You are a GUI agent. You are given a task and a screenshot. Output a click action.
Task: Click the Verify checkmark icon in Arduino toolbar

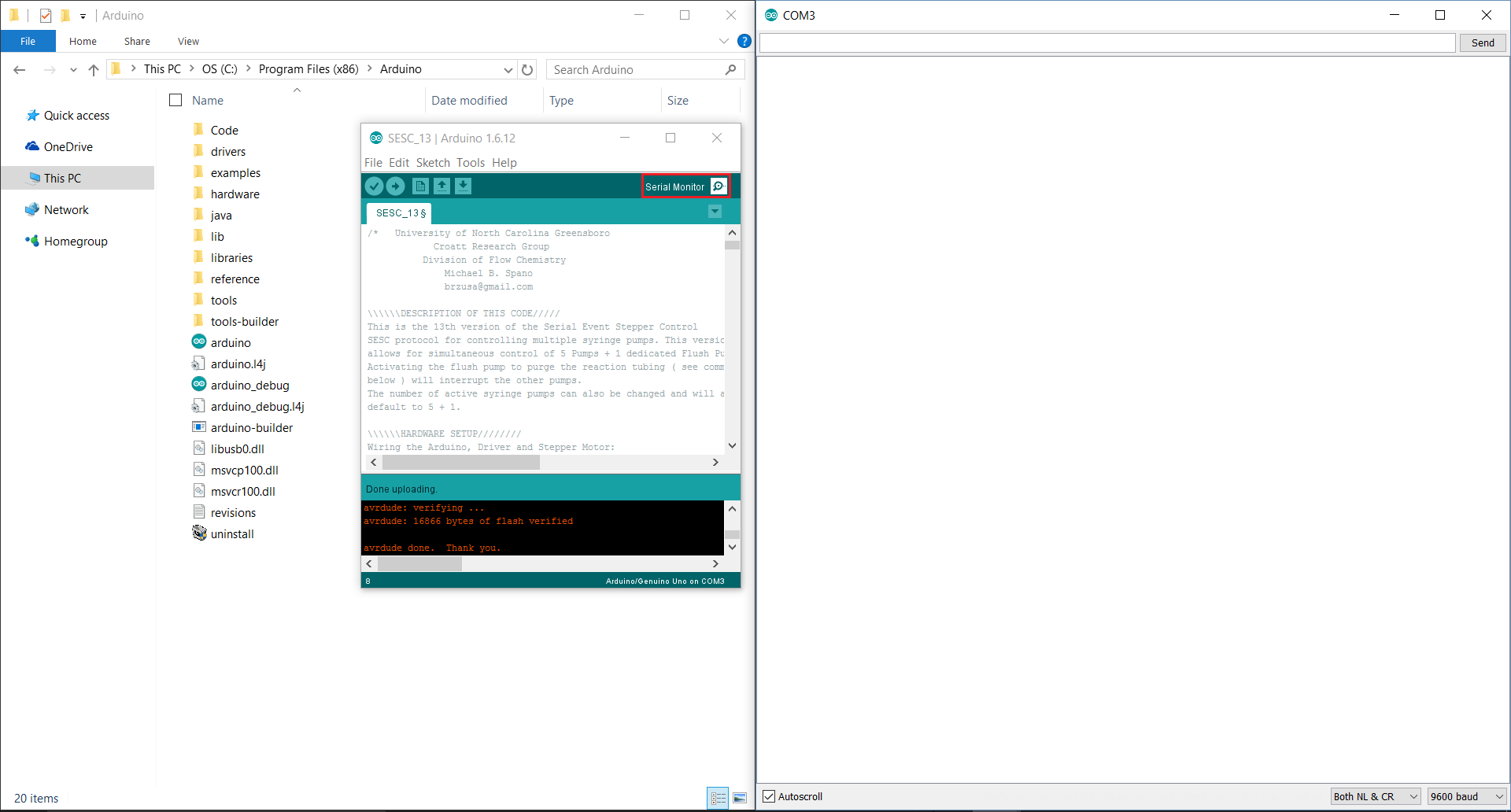[x=375, y=186]
